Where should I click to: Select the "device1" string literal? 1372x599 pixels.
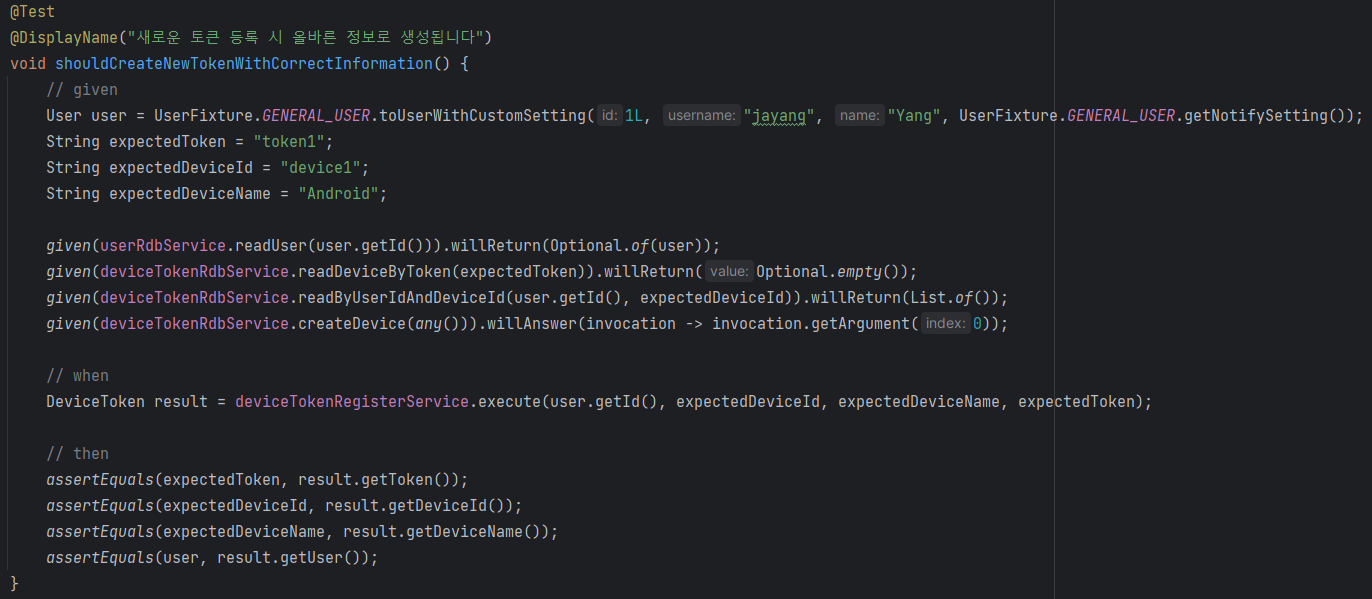tap(321, 168)
